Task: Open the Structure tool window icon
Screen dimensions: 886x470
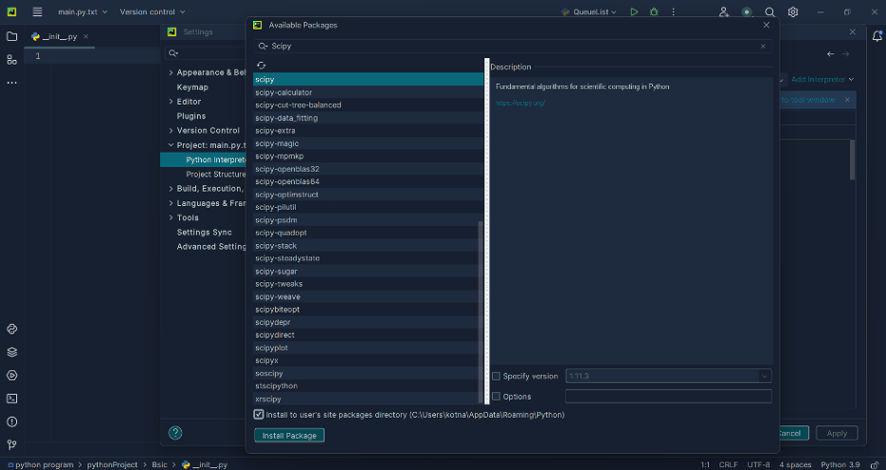Action: [x=11, y=59]
